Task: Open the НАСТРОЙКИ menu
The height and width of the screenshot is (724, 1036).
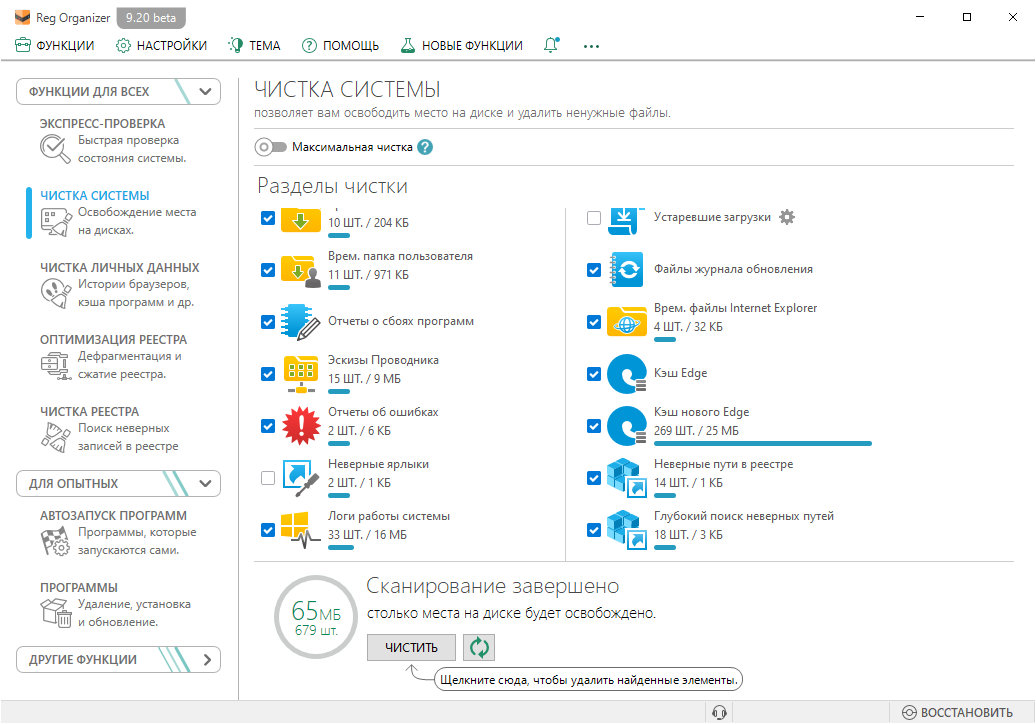Action: point(162,45)
